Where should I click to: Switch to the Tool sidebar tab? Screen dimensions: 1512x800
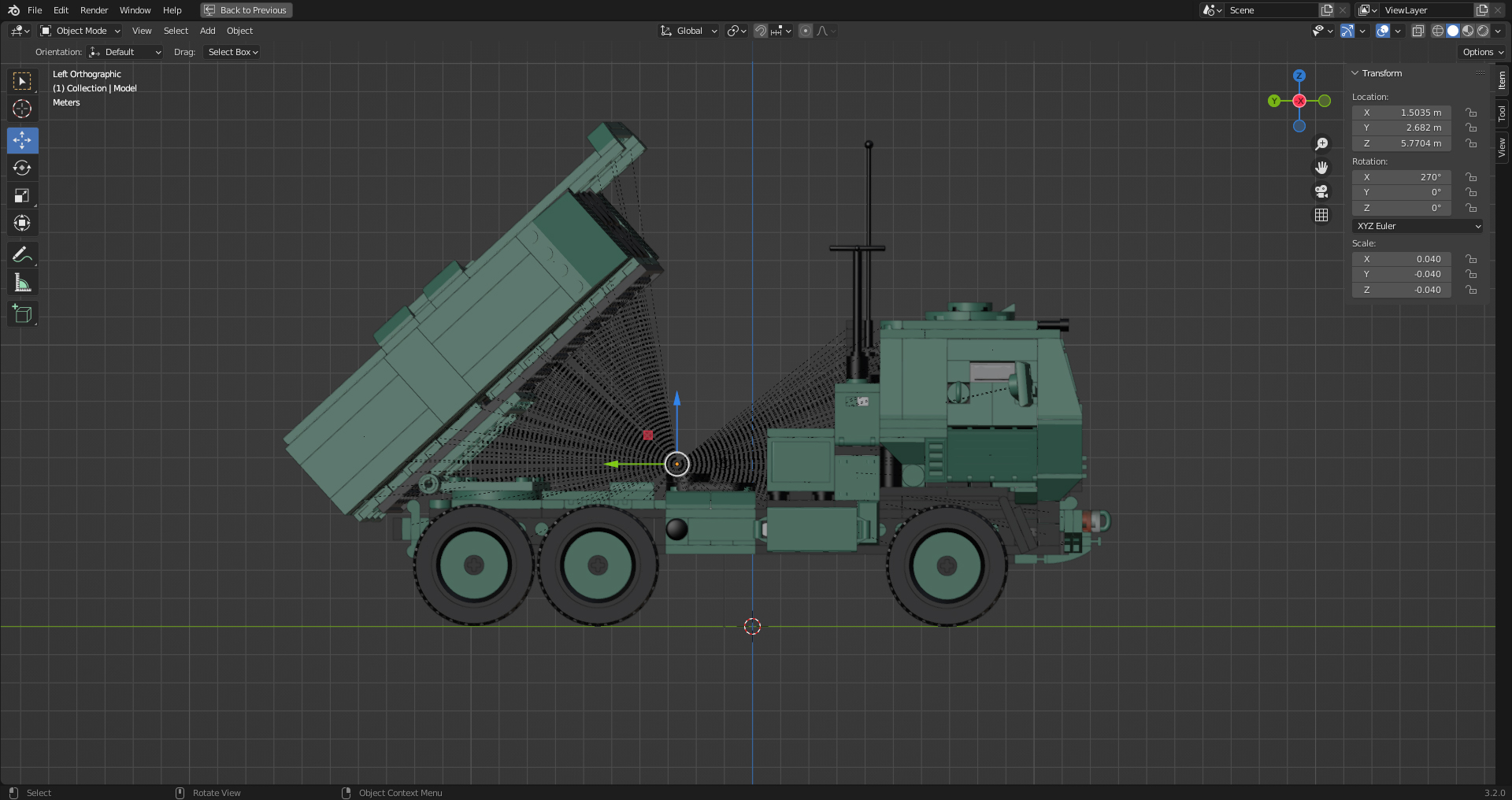(1503, 113)
